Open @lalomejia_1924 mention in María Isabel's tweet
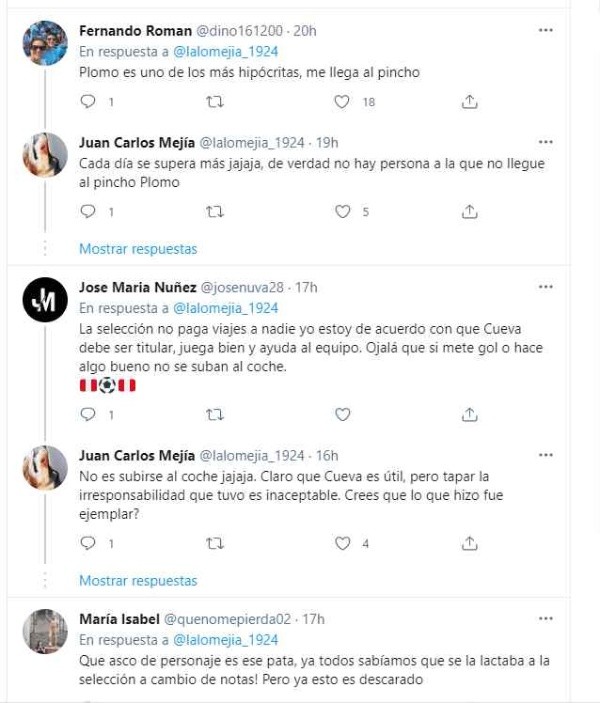This screenshot has height=703, width=600. [226, 640]
